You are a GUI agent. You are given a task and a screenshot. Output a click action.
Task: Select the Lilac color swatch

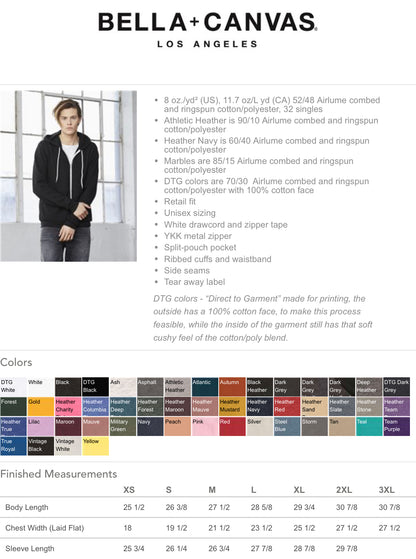(41, 426)
